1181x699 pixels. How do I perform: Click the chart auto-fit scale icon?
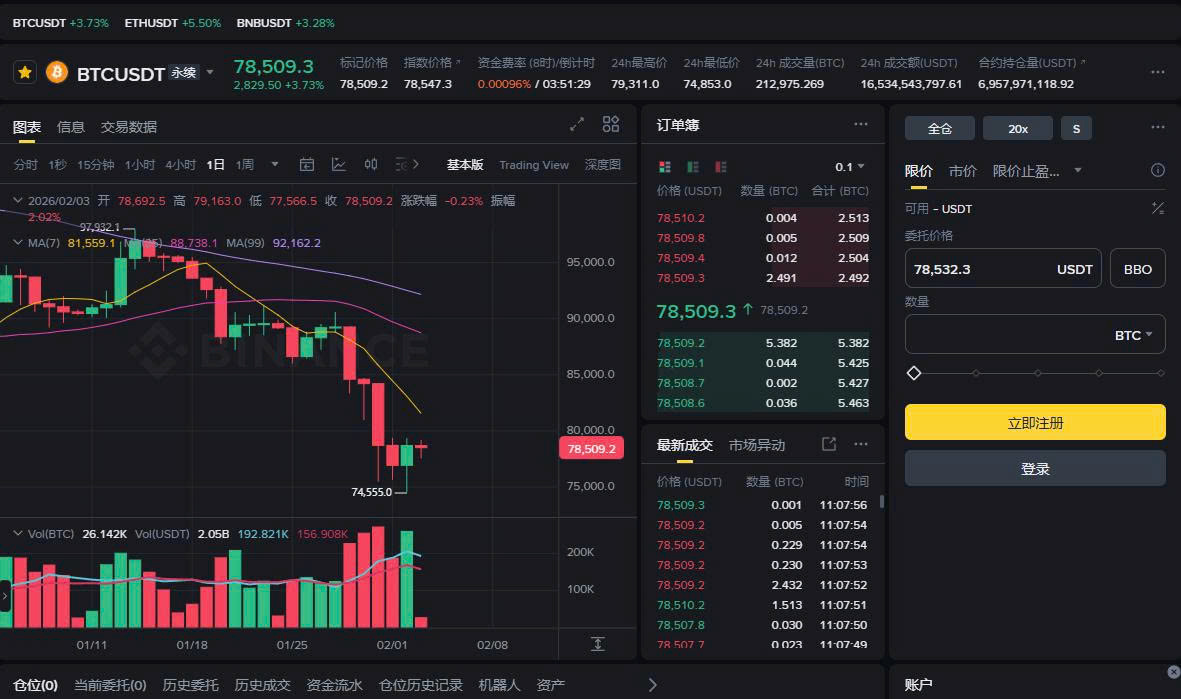pos(597,644)
